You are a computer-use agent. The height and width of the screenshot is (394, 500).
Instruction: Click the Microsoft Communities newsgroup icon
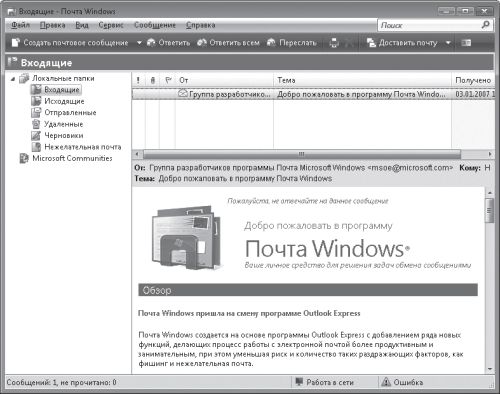click(24, 158)
